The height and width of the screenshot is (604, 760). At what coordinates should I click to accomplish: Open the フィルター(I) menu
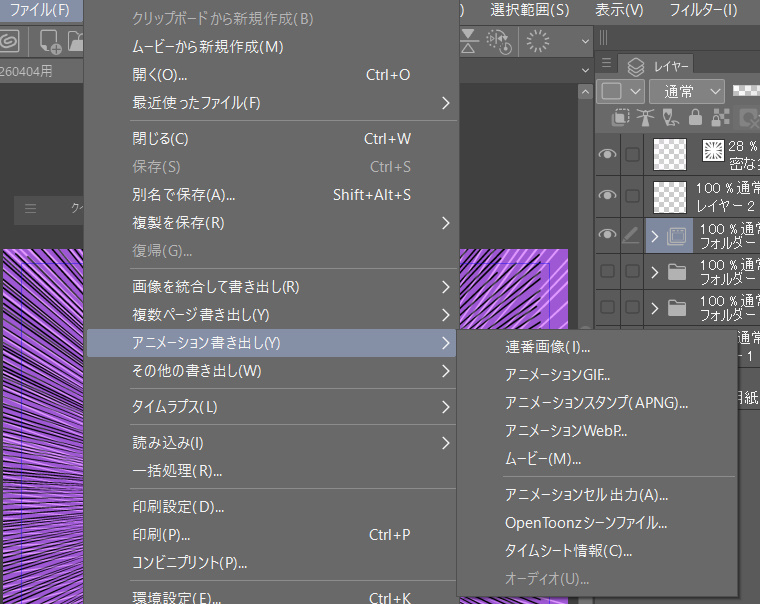pyautogui.click(x=702, y=10)
